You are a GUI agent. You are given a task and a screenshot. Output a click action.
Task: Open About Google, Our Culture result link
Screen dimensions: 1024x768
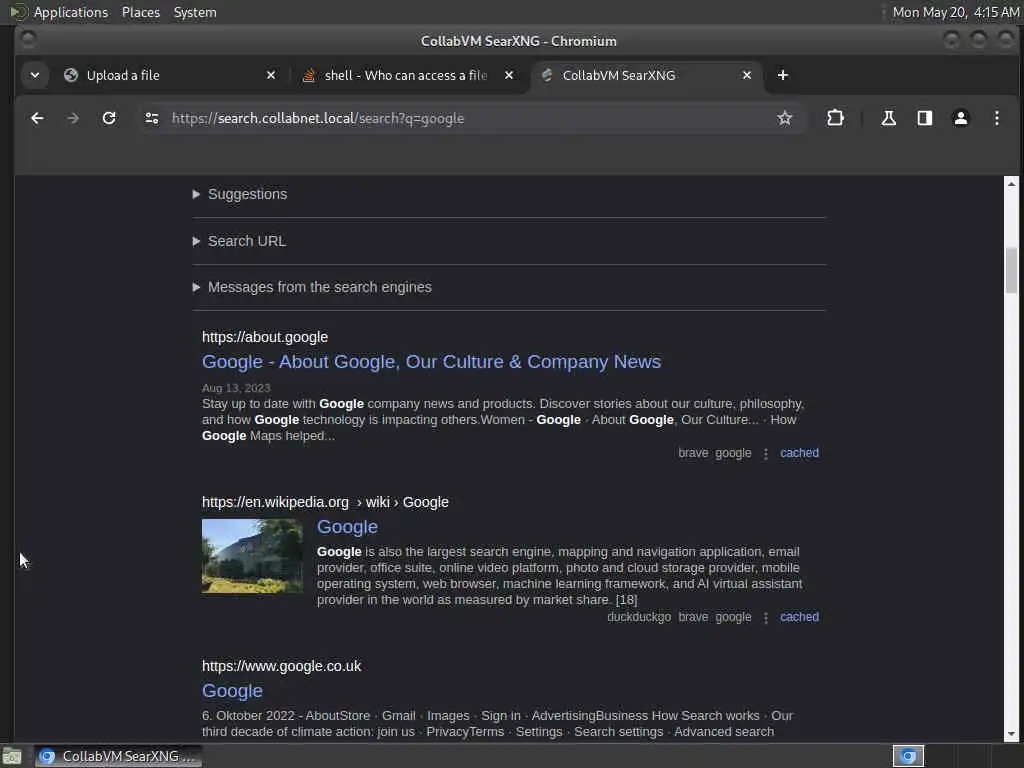tap(431, 362)
